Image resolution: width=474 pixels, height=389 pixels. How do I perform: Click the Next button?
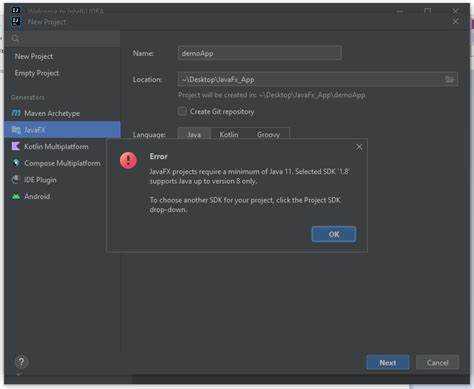coord(388,363)
